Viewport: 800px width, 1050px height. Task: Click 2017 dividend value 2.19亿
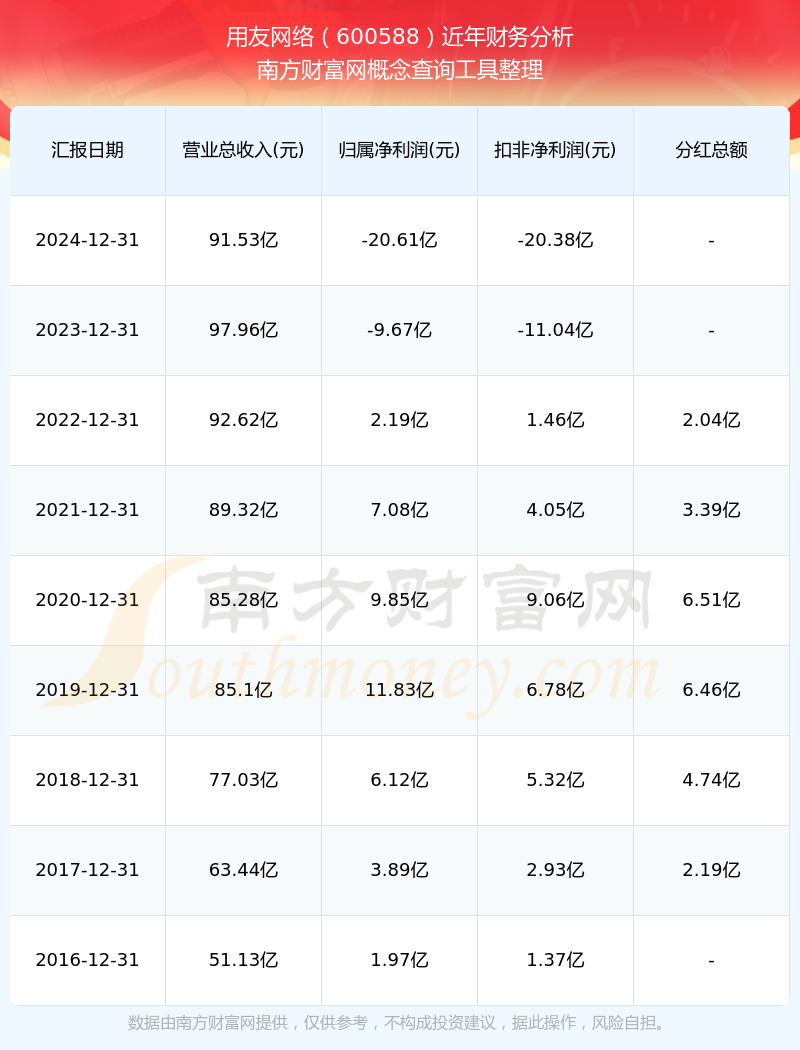711,870
